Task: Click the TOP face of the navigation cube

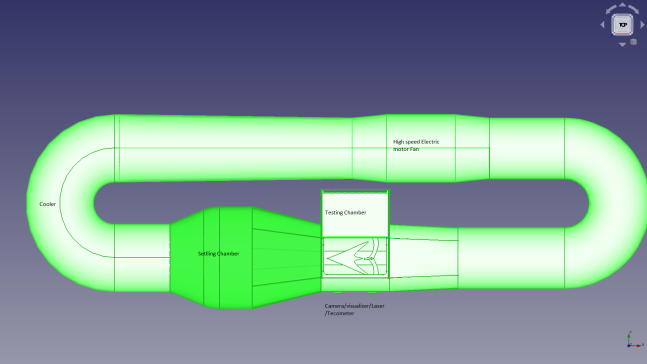Action: click(x=622, y=25)
